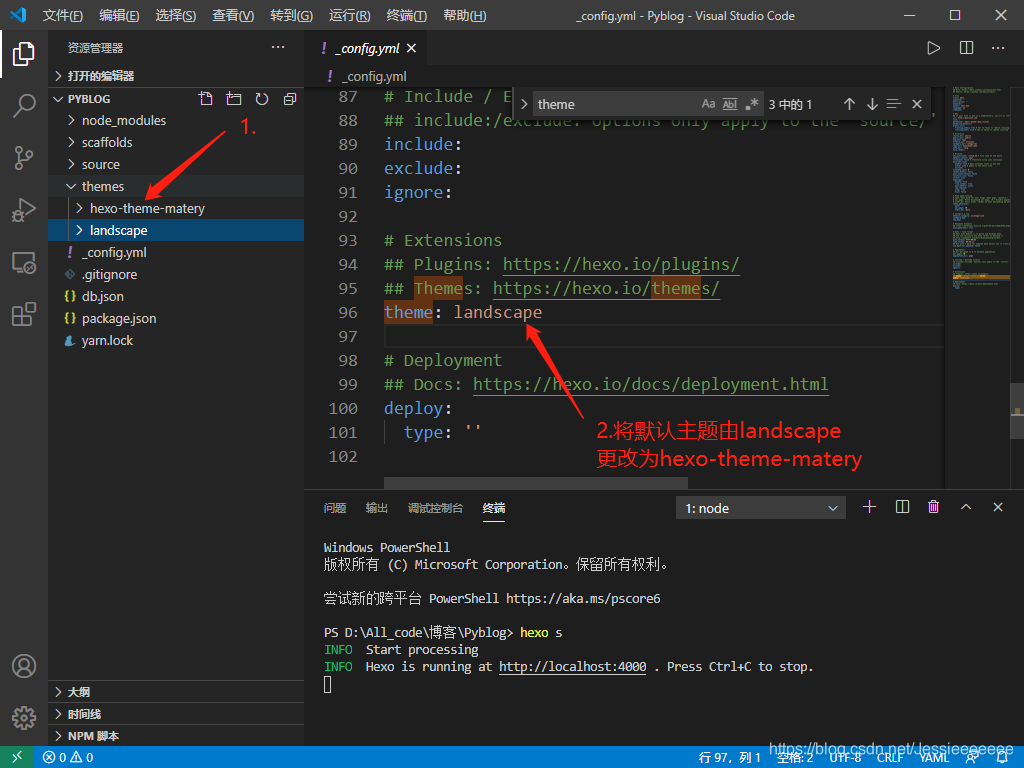Create a new file in PYBLOG
This screenshot has width=1024, height=768.
point(206,99)
